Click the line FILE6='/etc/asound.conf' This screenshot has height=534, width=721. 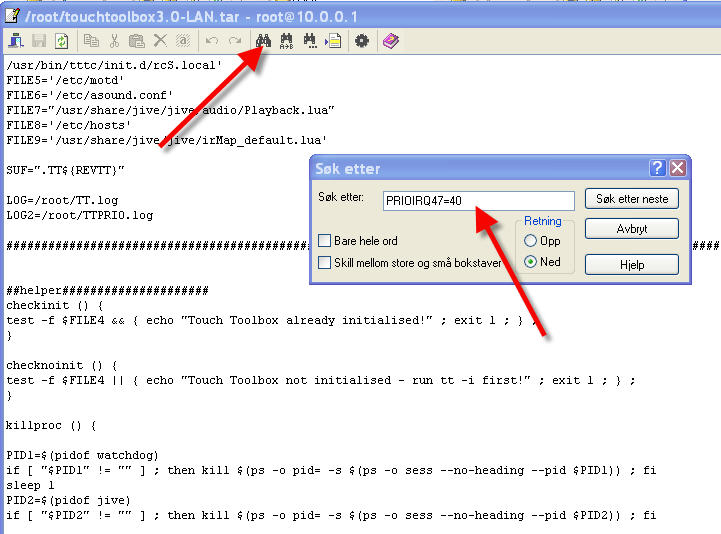coord(90,95)
